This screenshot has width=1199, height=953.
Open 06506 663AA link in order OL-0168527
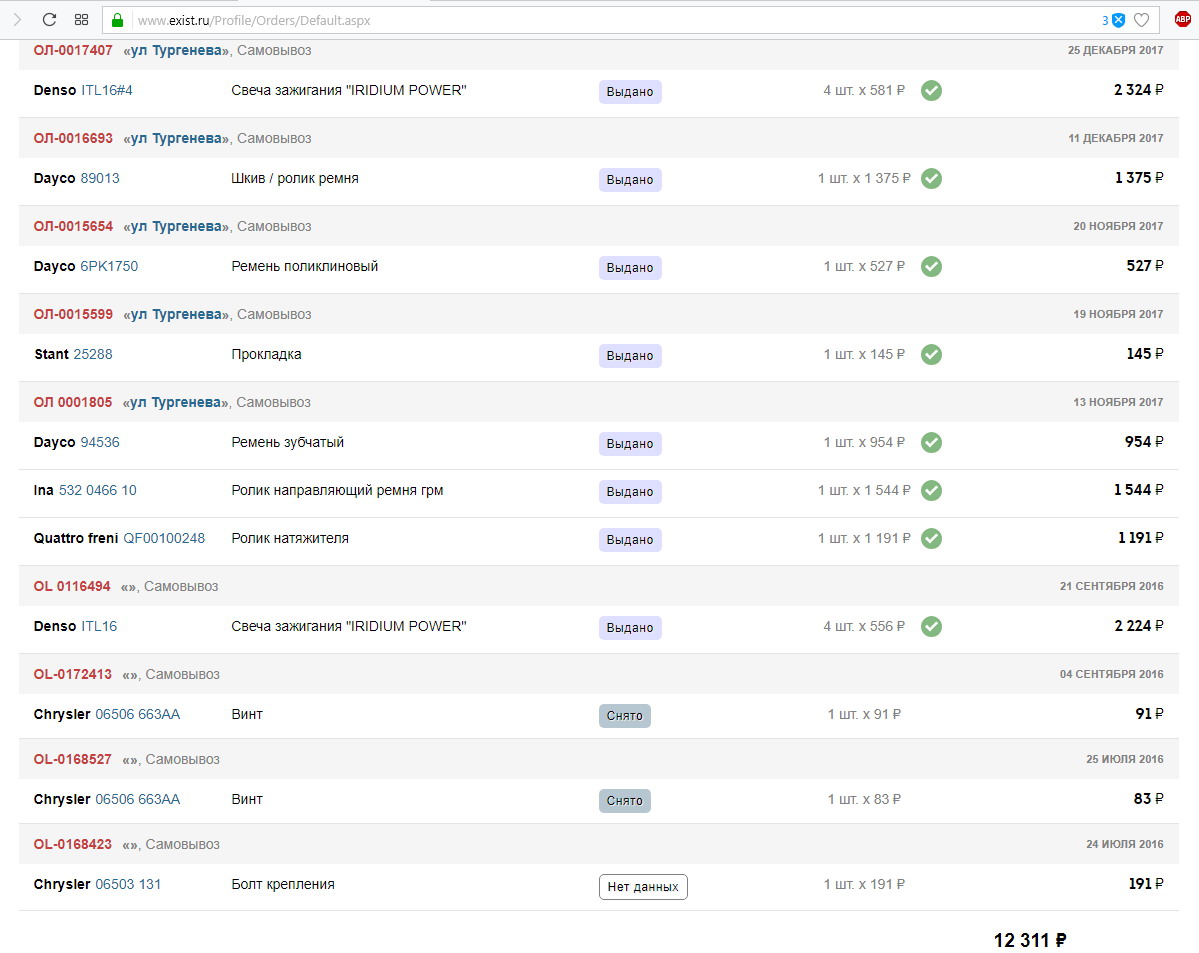[138, 799]
